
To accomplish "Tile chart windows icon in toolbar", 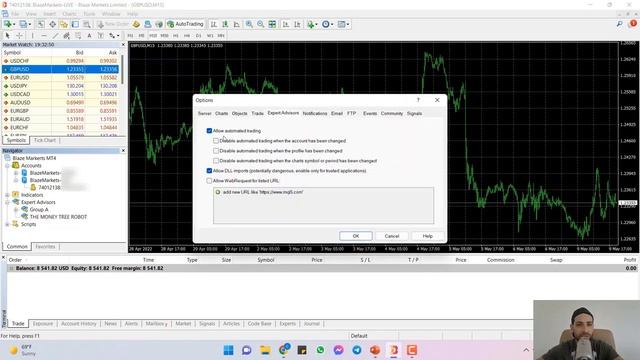I will [x=272, y=24].
